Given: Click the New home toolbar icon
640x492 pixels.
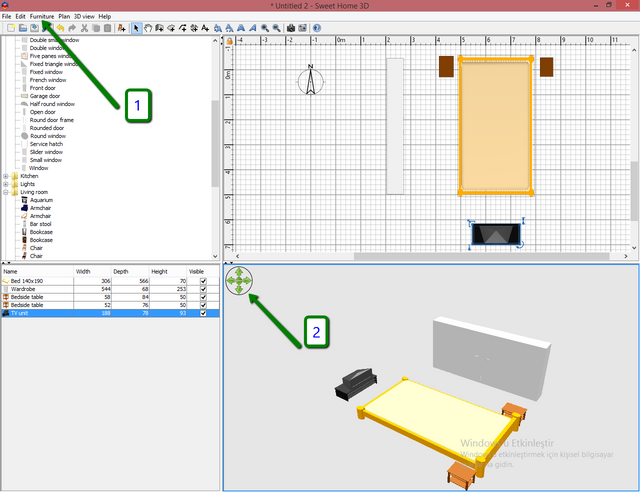Looking at the screenshot, I should click(x=11, y=28).
